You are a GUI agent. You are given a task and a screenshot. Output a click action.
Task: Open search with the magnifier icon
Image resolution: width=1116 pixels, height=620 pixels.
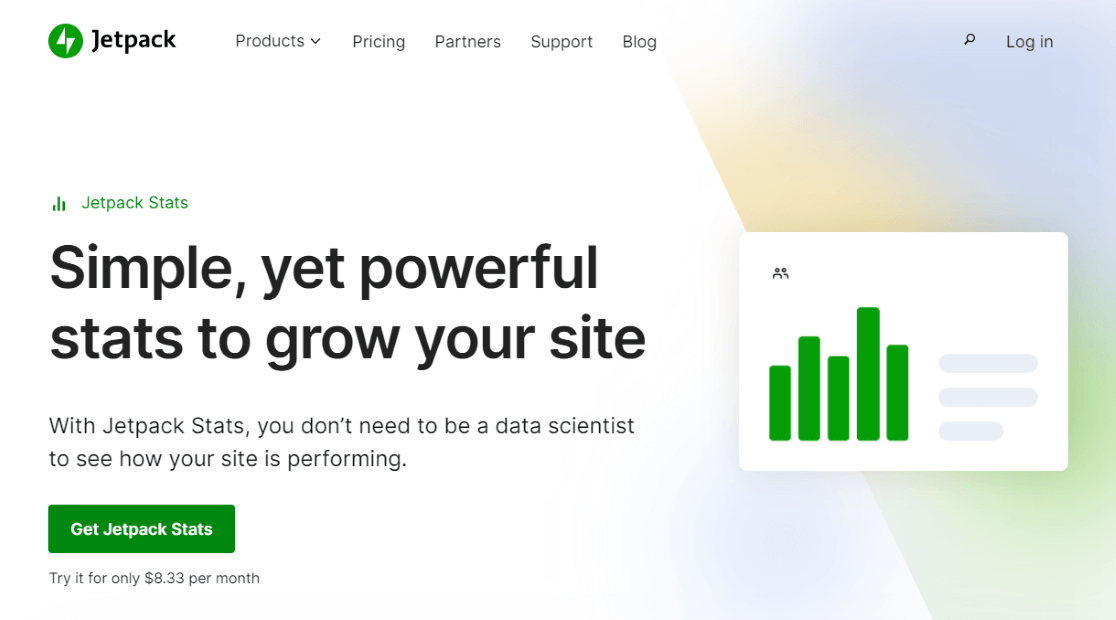[x=969, y=40]
